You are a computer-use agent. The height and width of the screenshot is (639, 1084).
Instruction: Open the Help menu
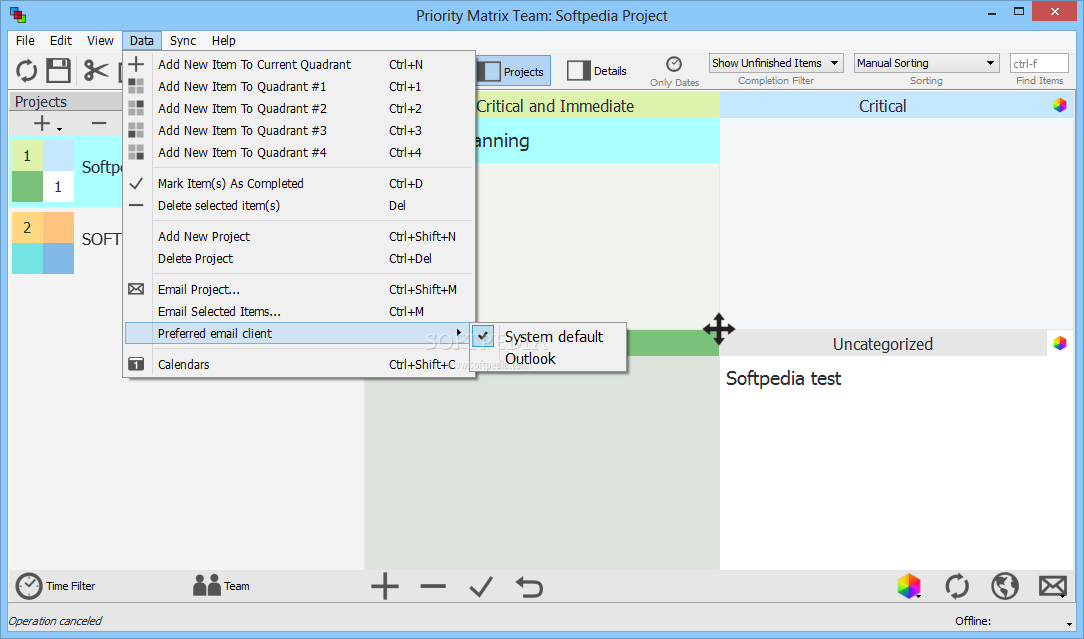click(x=223, y=41)
